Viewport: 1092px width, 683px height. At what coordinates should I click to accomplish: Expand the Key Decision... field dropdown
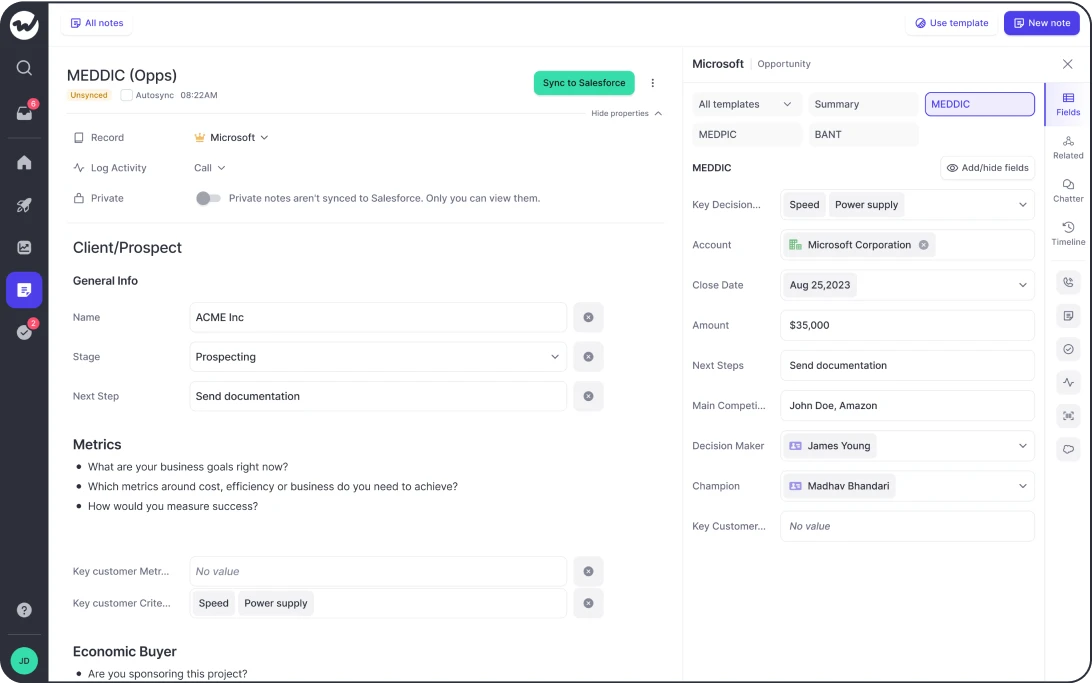click(1022, 205)
